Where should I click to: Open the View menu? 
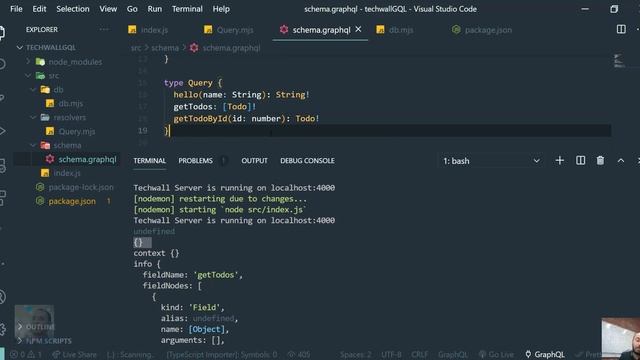(108, 9)
